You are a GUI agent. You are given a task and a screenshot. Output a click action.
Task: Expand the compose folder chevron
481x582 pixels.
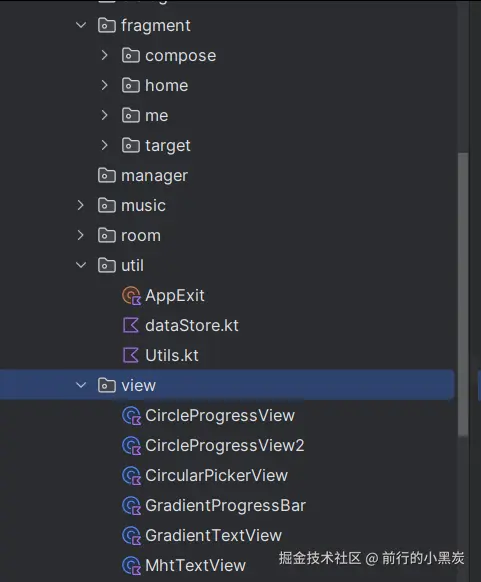coord(105,55)
